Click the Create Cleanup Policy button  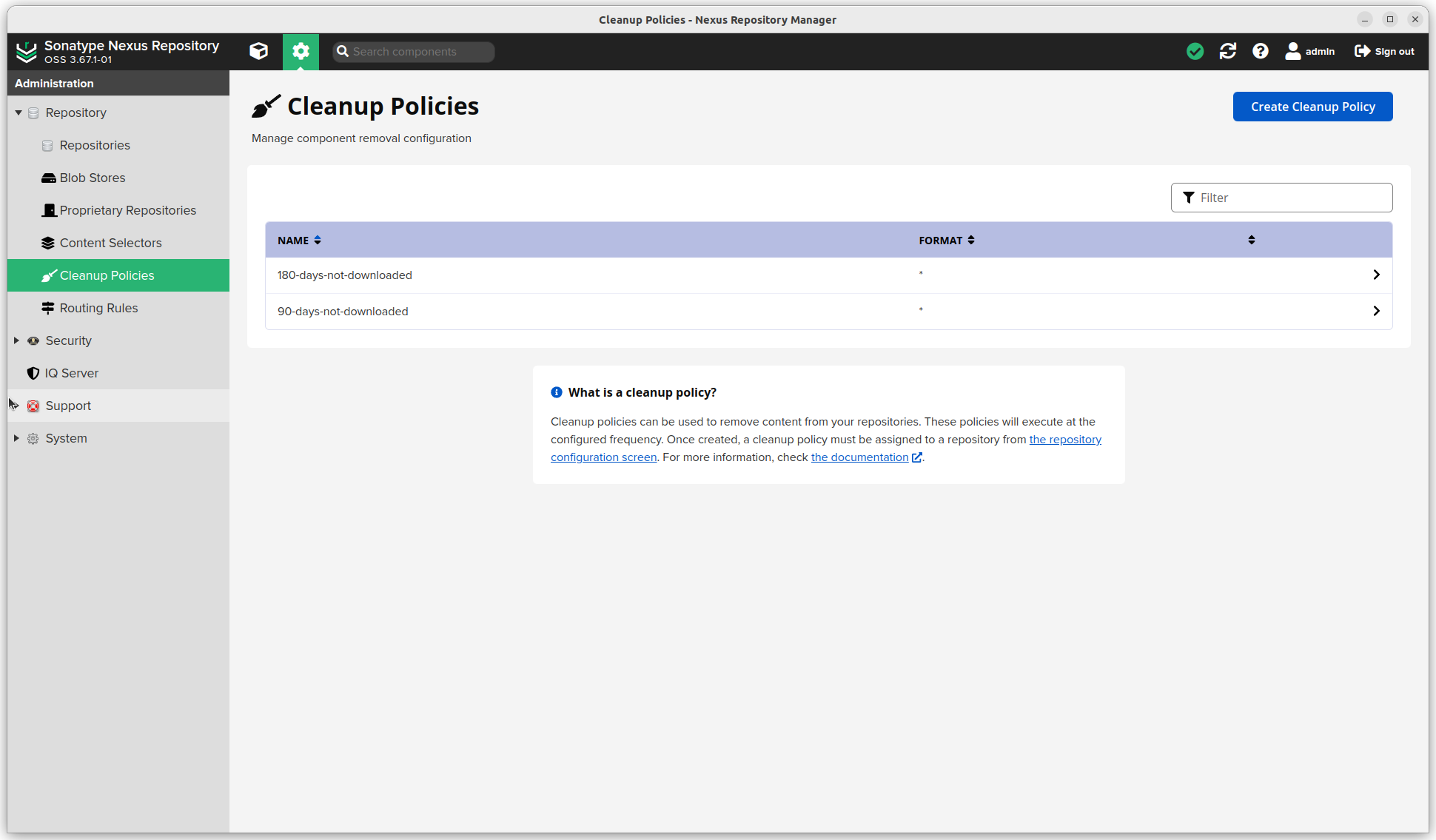click(x=1312, y=107)
